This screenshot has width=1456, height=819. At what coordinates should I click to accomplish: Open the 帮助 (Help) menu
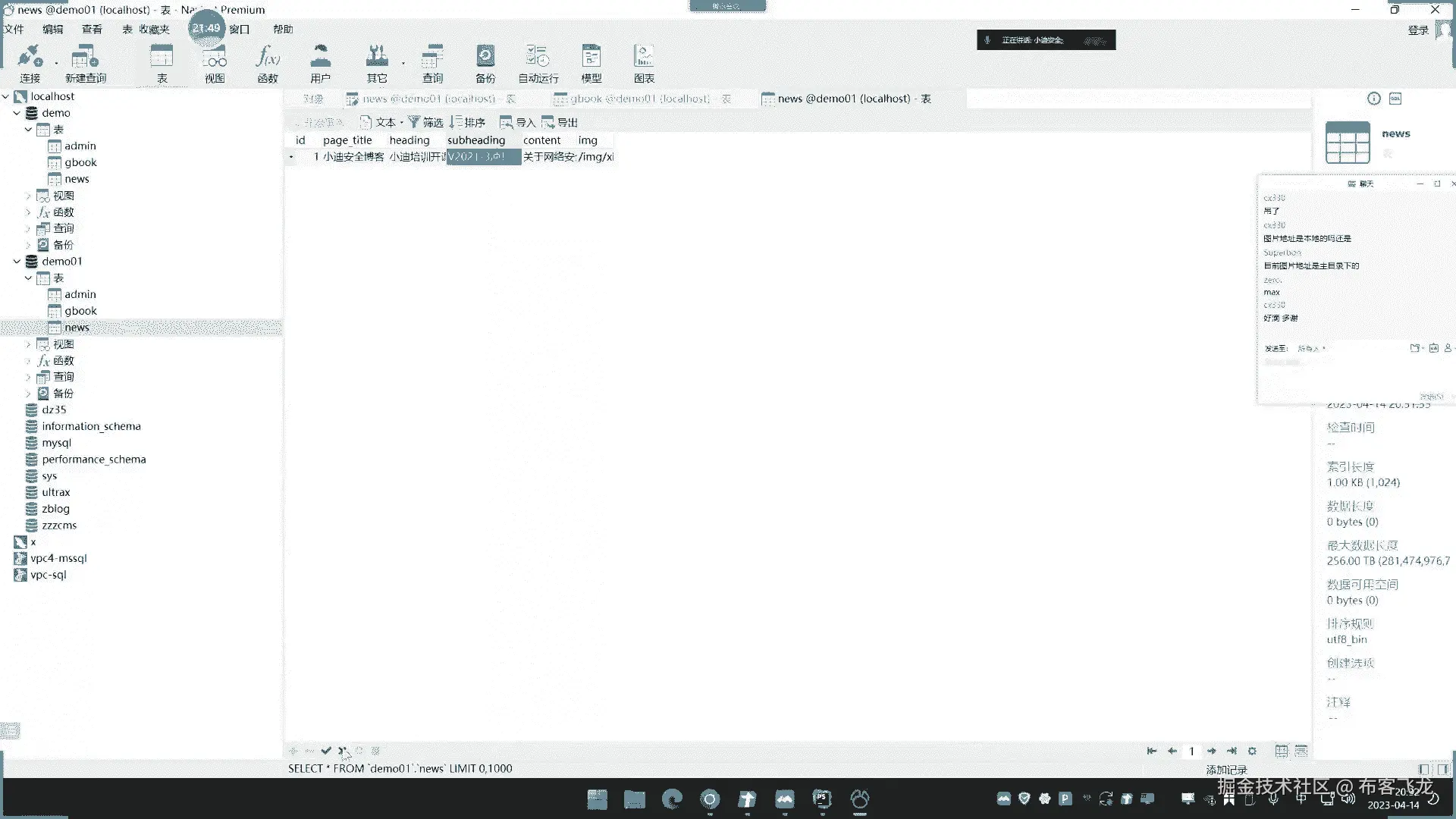283,29
